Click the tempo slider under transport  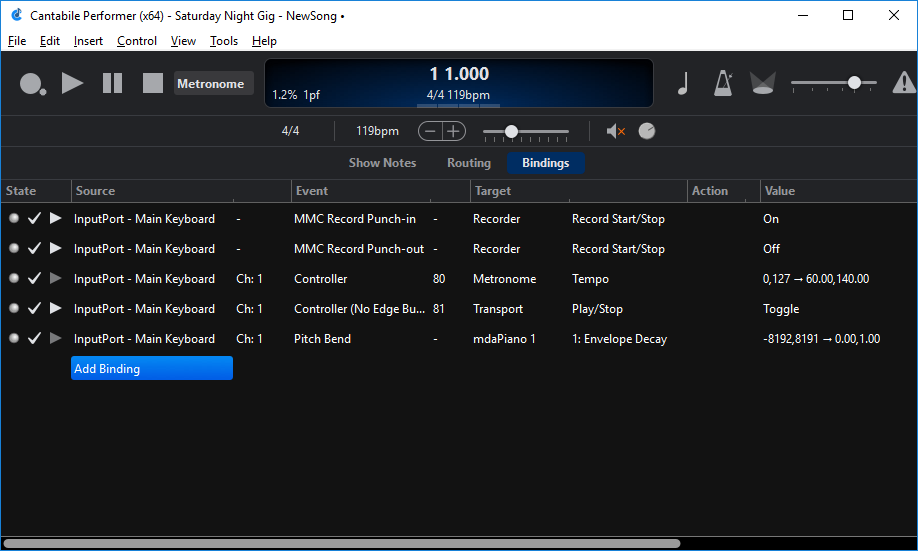(526, 132)
